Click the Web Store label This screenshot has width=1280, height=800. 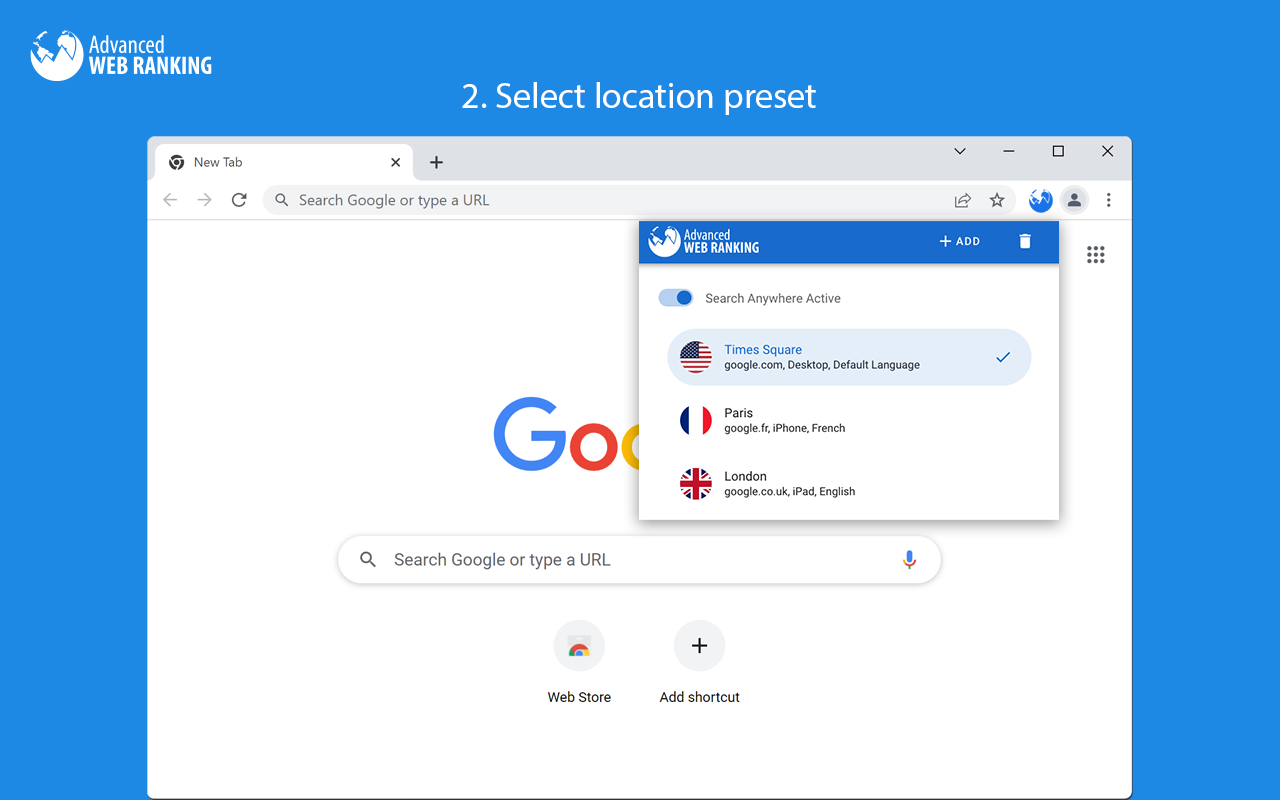tap(579, 697)
